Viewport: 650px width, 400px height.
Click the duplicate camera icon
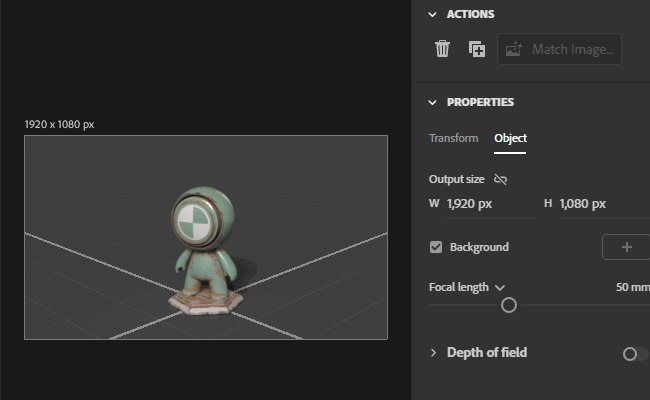pos(477,49)
